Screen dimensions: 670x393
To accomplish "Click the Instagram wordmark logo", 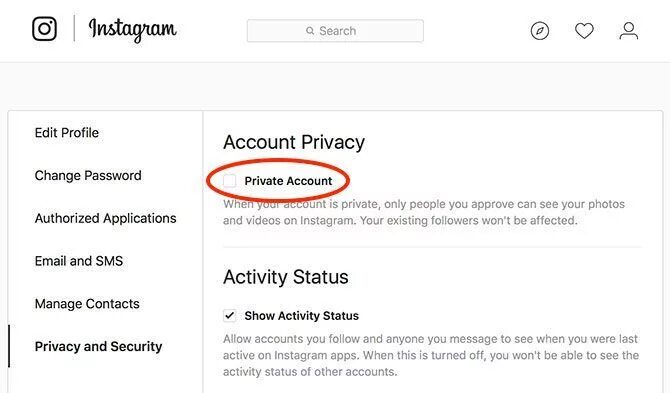I will (132, 30).
